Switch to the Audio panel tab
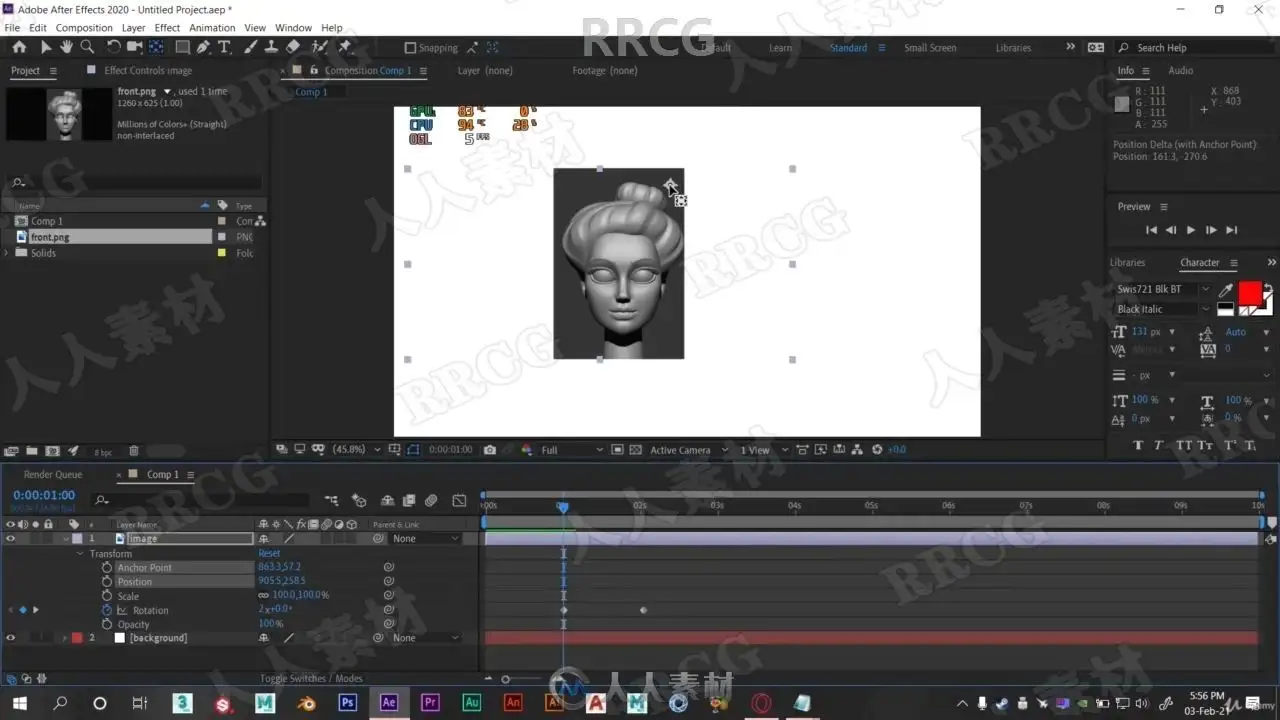The width and height of the screenshot is (1280, 720). pyautogui.click(x=1181, y=71)
